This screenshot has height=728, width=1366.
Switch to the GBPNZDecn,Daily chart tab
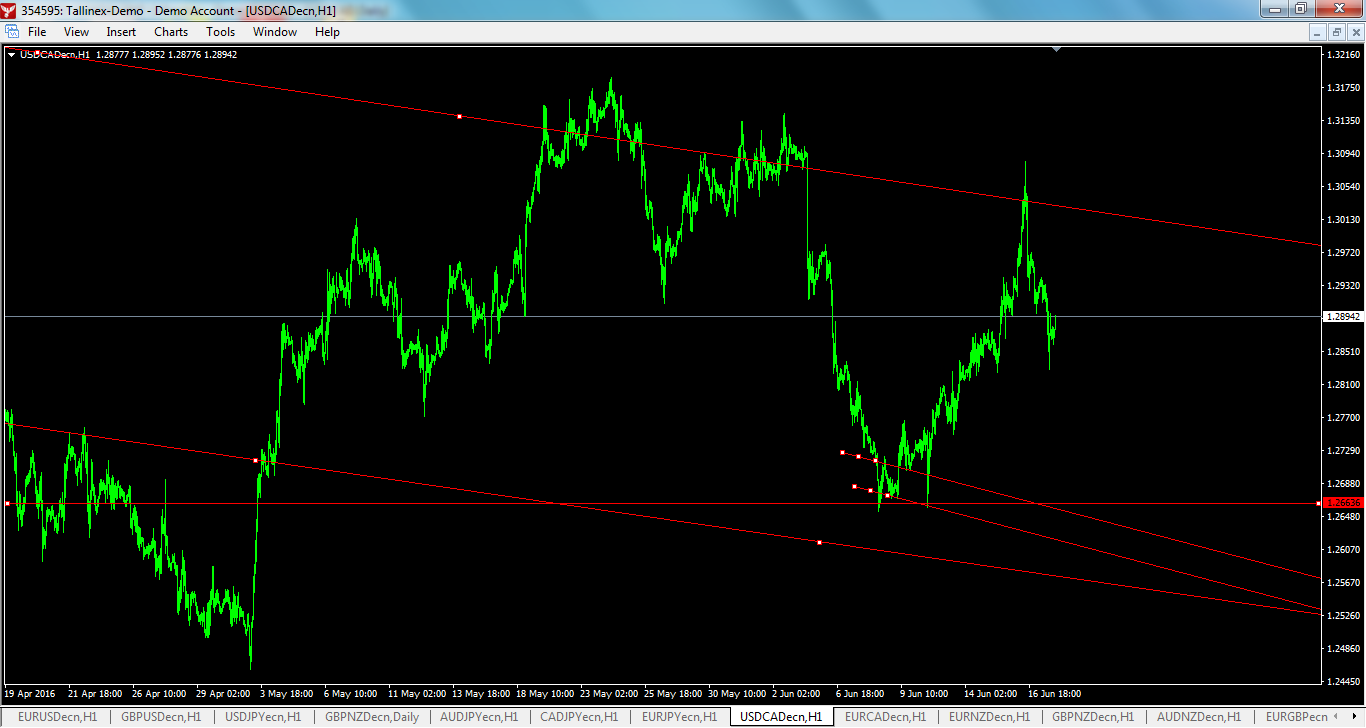pyautogui.click(x=374, y=717)
